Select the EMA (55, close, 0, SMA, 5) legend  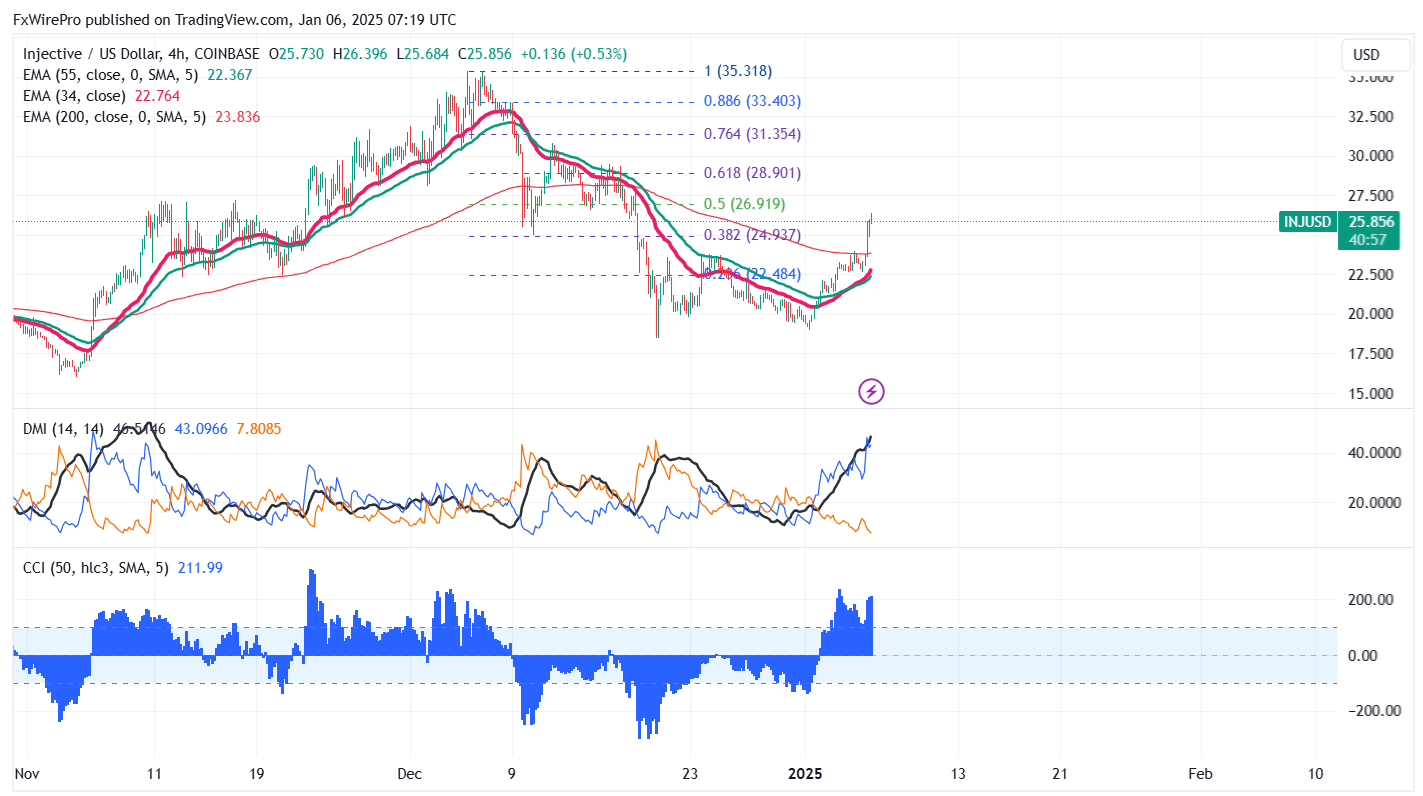[x=111, y=75]
